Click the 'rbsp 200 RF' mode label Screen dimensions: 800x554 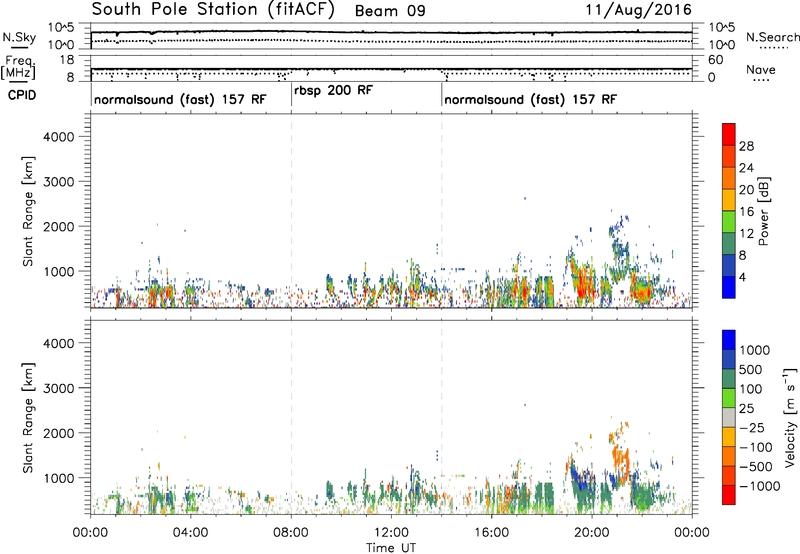[334, 90]
